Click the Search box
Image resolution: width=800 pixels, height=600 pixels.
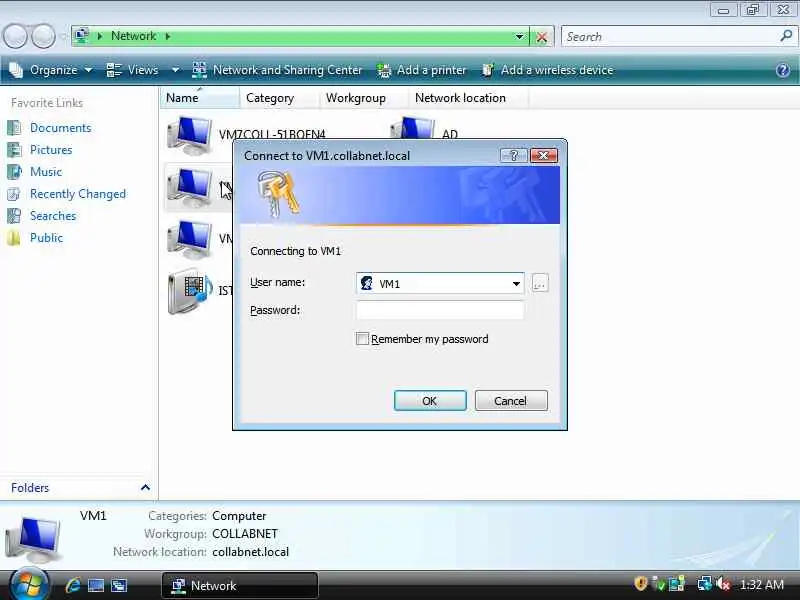(671, 37)
